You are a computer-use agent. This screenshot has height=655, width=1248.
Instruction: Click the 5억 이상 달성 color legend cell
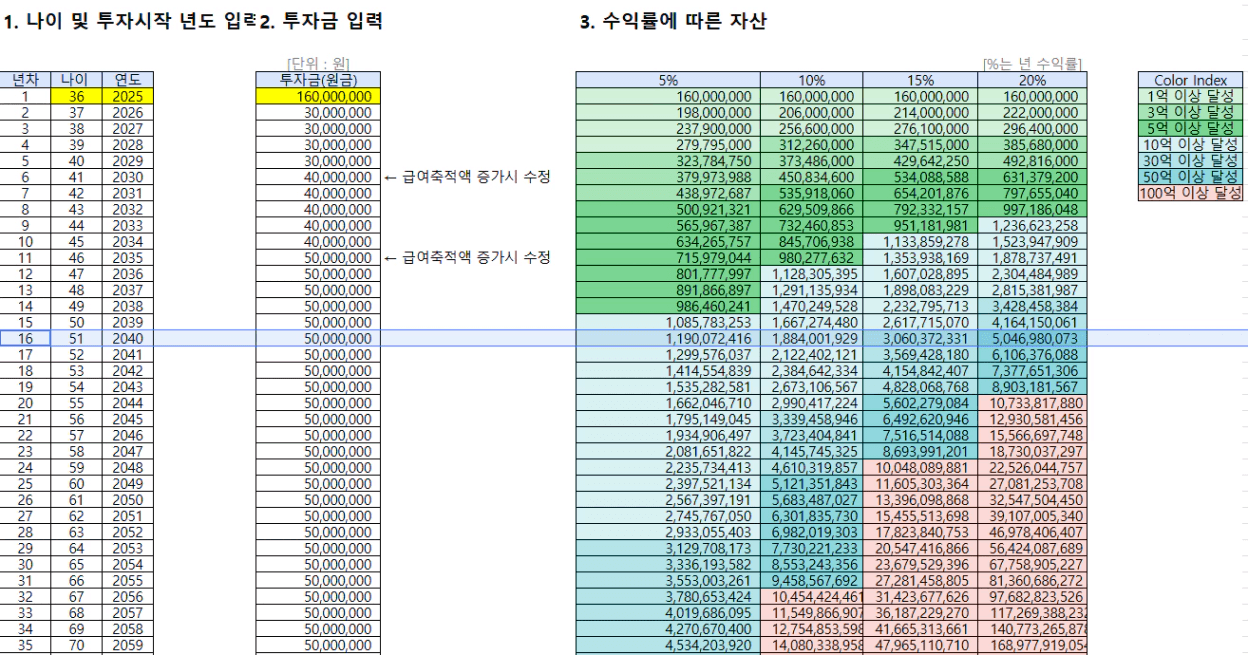(1192, 129)
